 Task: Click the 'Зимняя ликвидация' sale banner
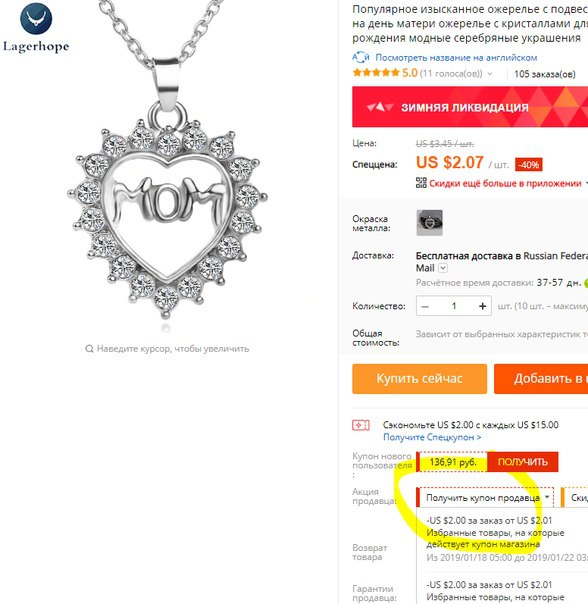(470, 107)
